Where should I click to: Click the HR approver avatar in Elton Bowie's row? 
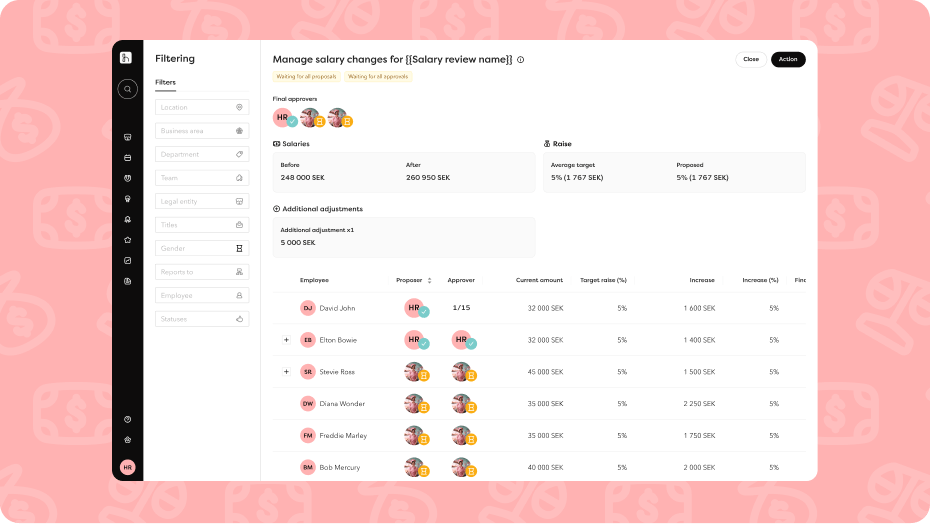pos(463,340)
